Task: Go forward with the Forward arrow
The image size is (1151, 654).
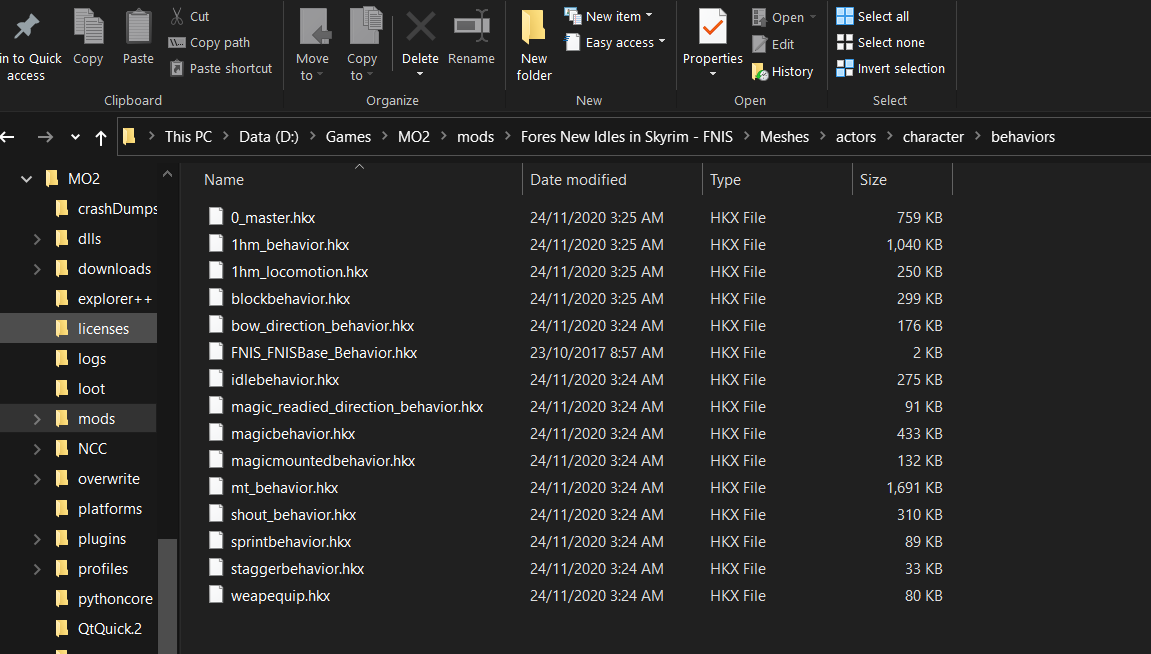Action: (45, 137)
